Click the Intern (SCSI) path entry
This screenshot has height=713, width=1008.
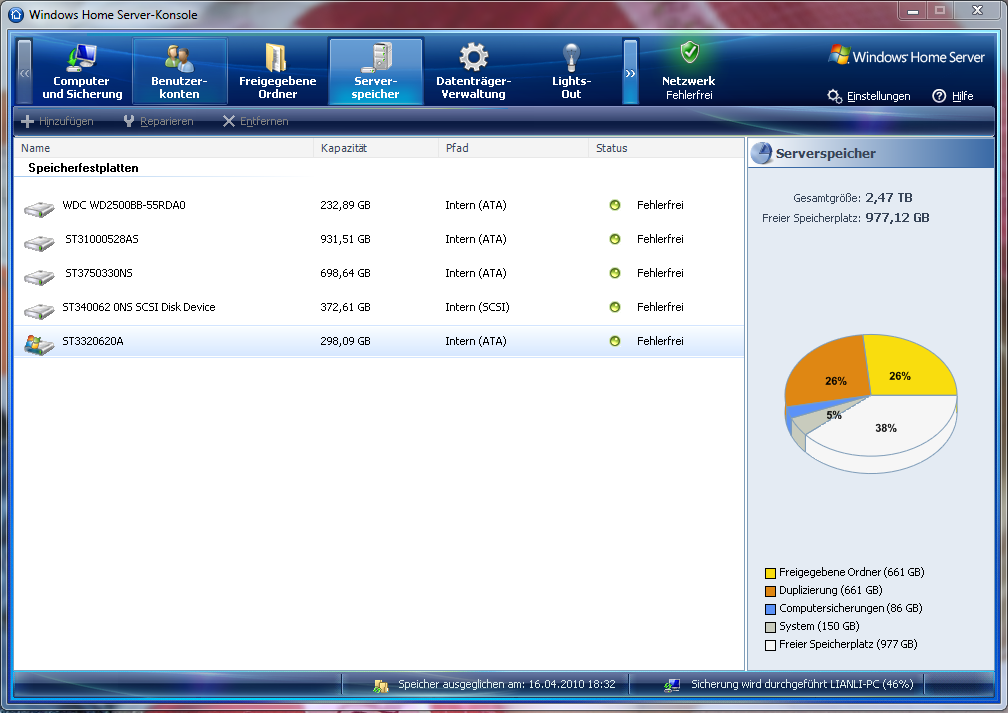coord(477,307)
